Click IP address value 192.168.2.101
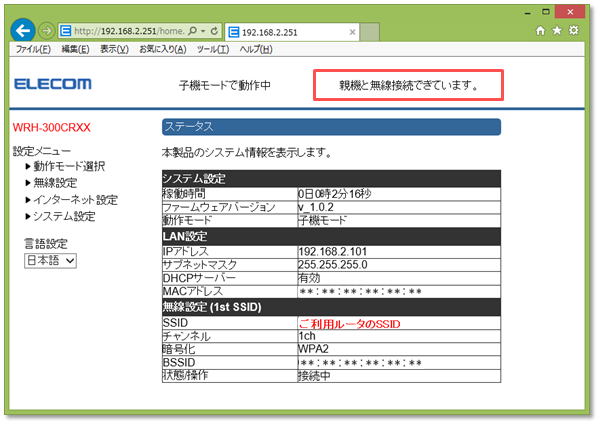600x425 pixels. point(333,252)
